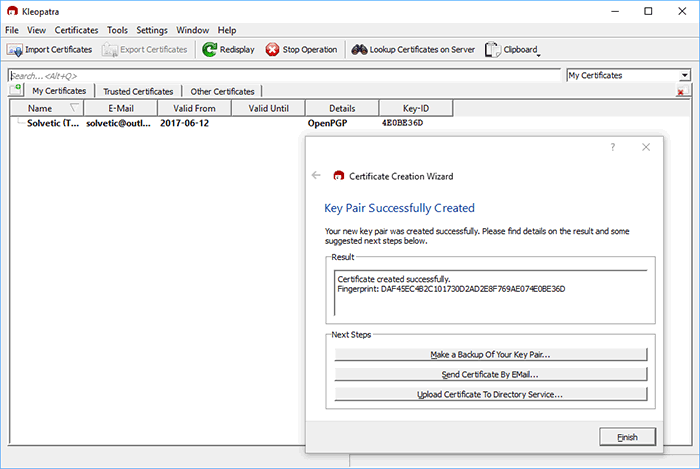The height and width of the screenshot is (469, 700).
Task: Click the E-Mail column header
Action: click(x=121, y=108)
